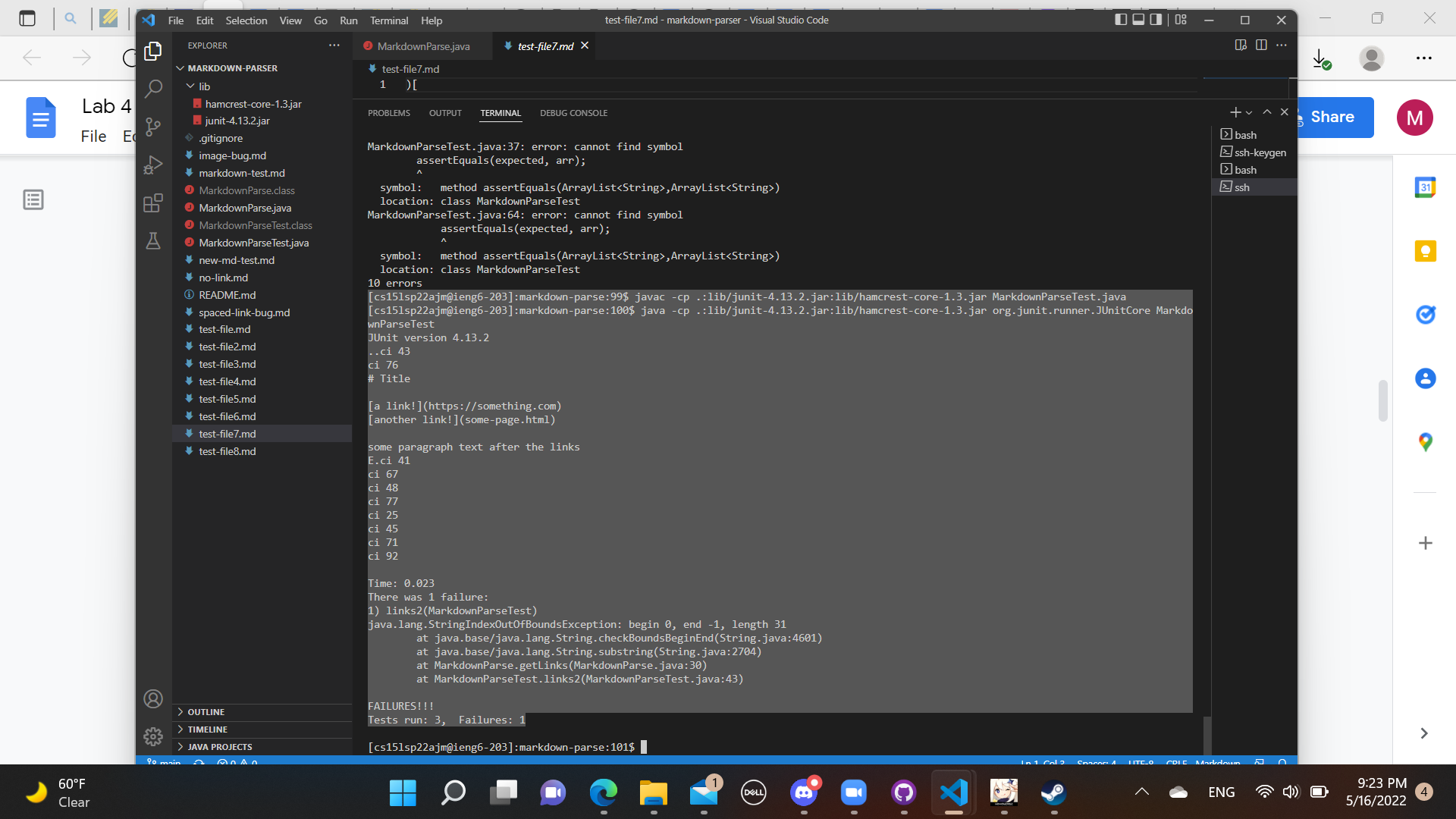Toggle the primary side bar layout button
The image size is (1456, 819).
(1121, 20)
